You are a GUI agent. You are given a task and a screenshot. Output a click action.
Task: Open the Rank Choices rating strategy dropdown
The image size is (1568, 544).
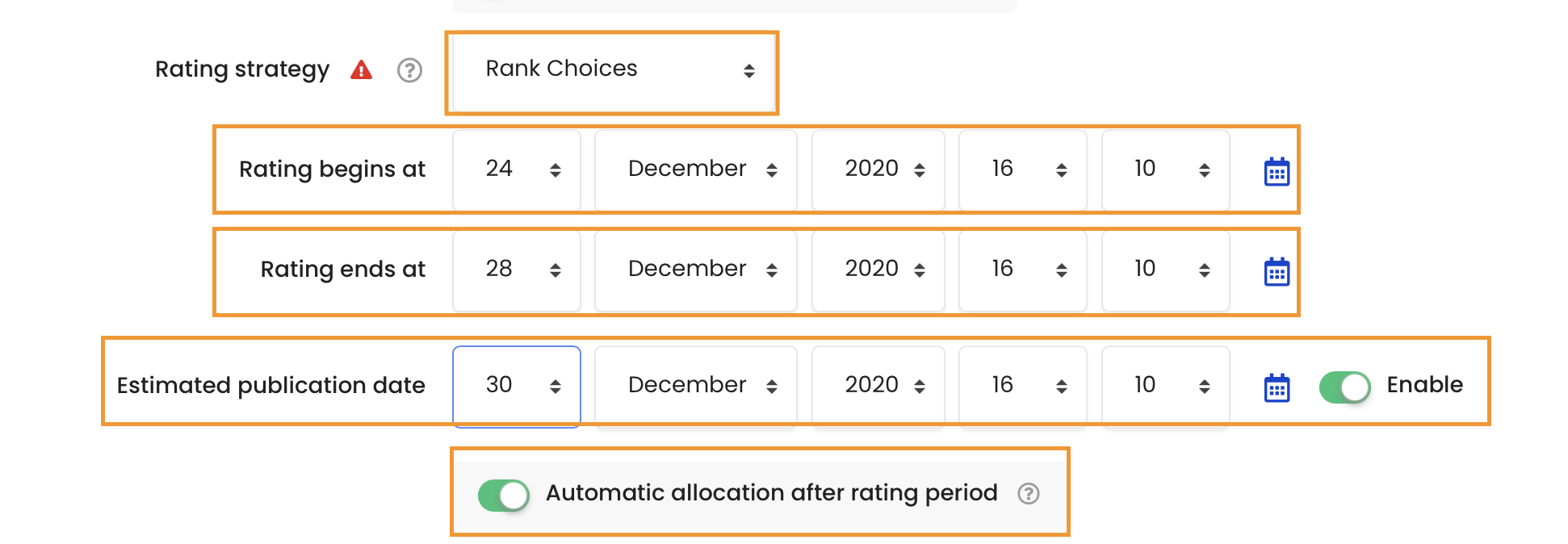tap(613, 71)
